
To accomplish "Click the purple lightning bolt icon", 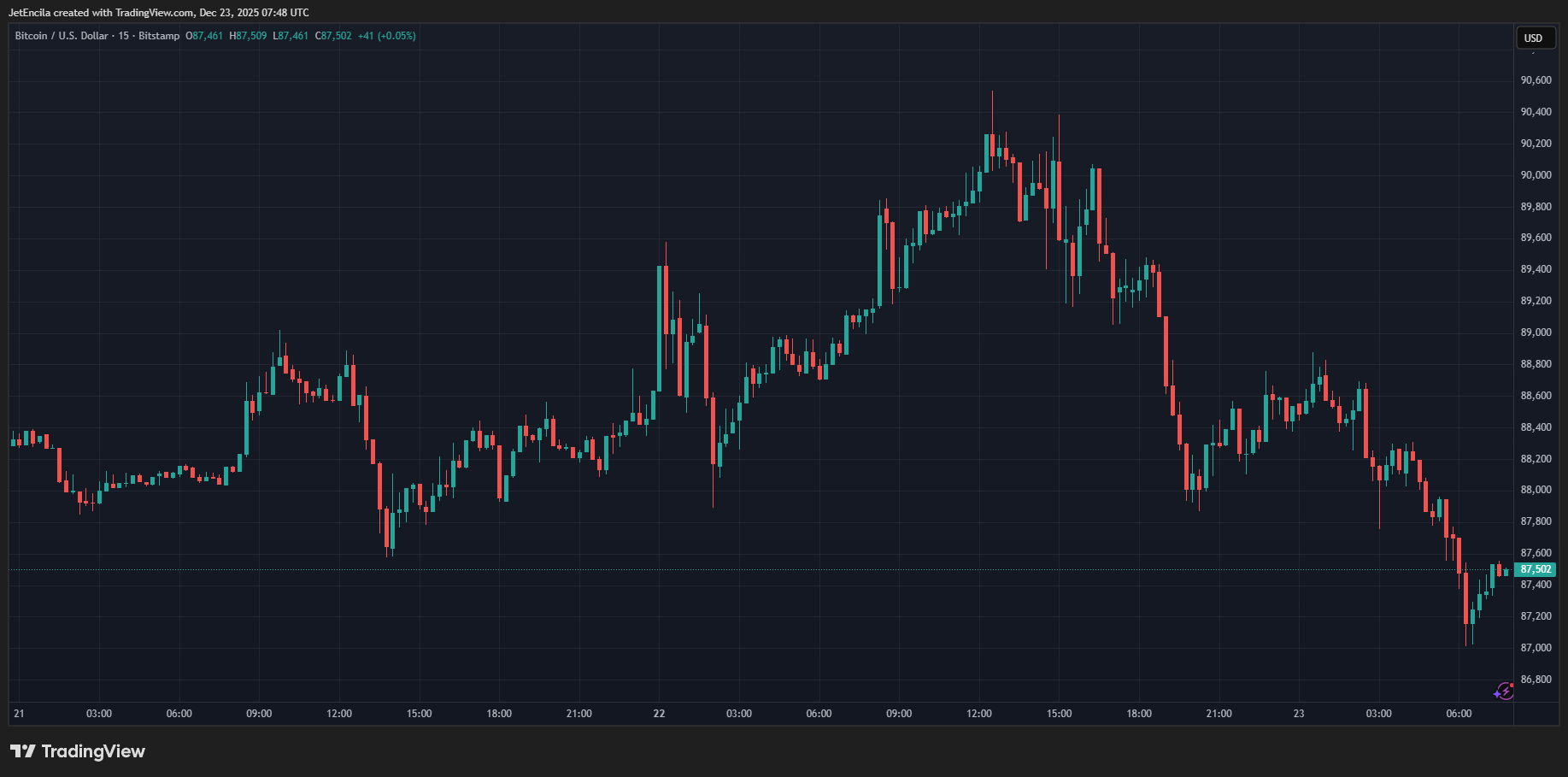I will coord(1504,692).
